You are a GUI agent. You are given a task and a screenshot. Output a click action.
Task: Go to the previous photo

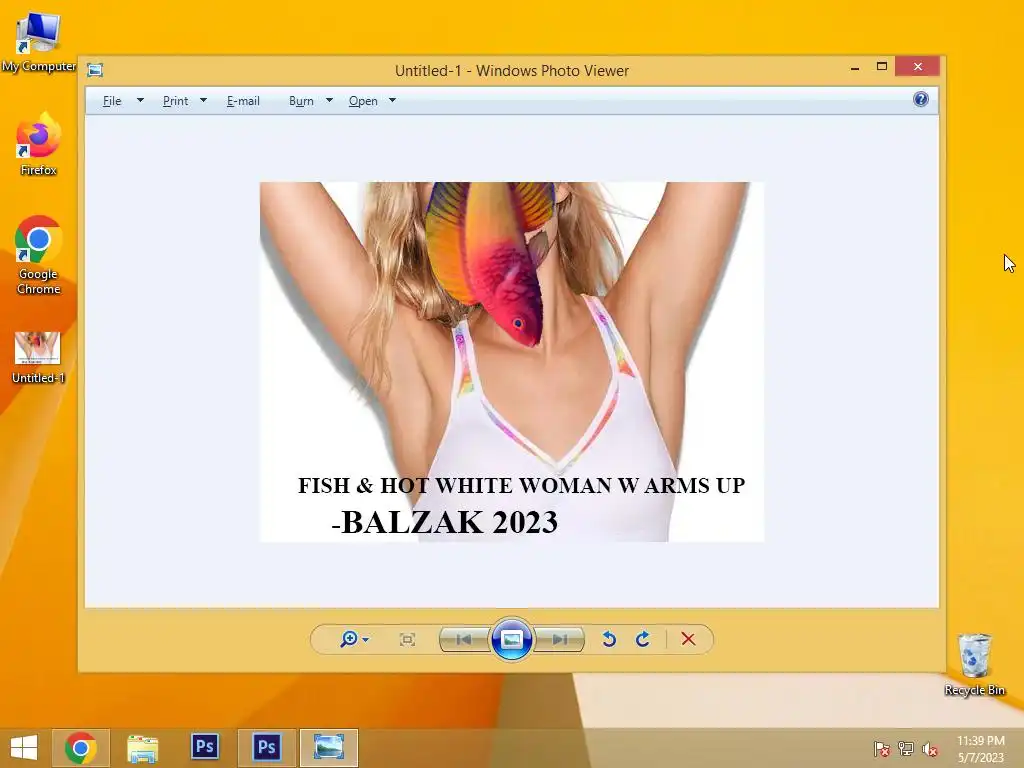tap(464, 639)
